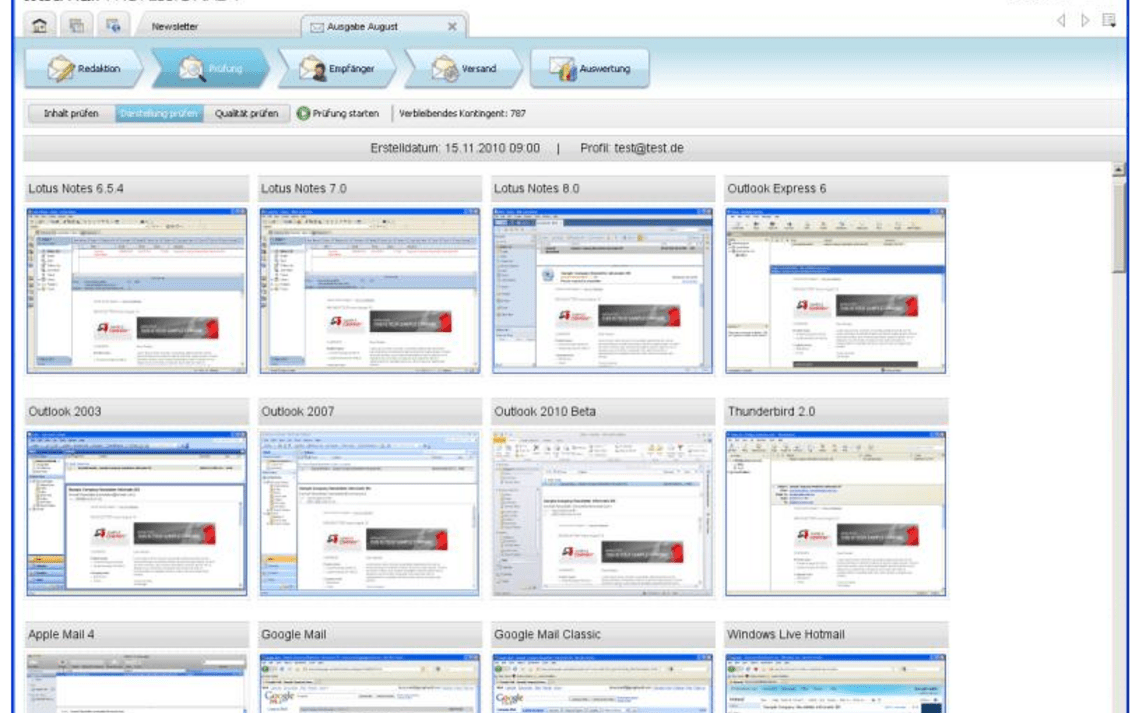Open the Auswertung workflow step

[590, 68]
